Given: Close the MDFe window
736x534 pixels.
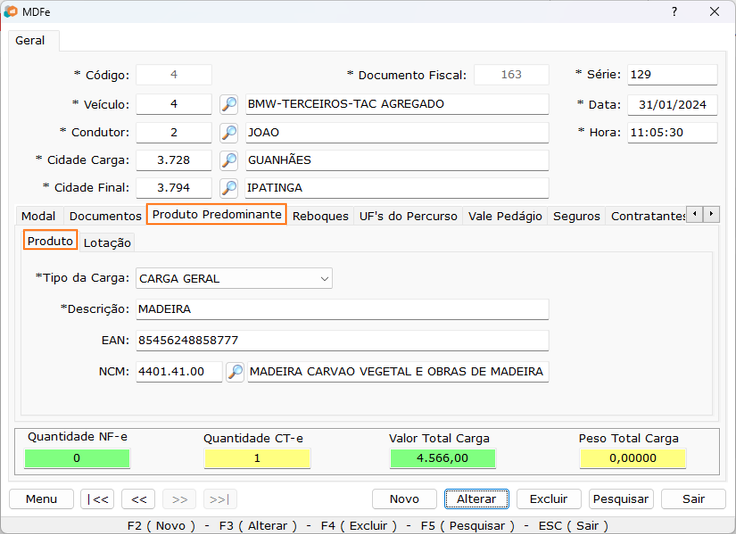Looking at the screenshot, I should coord(714,12).
